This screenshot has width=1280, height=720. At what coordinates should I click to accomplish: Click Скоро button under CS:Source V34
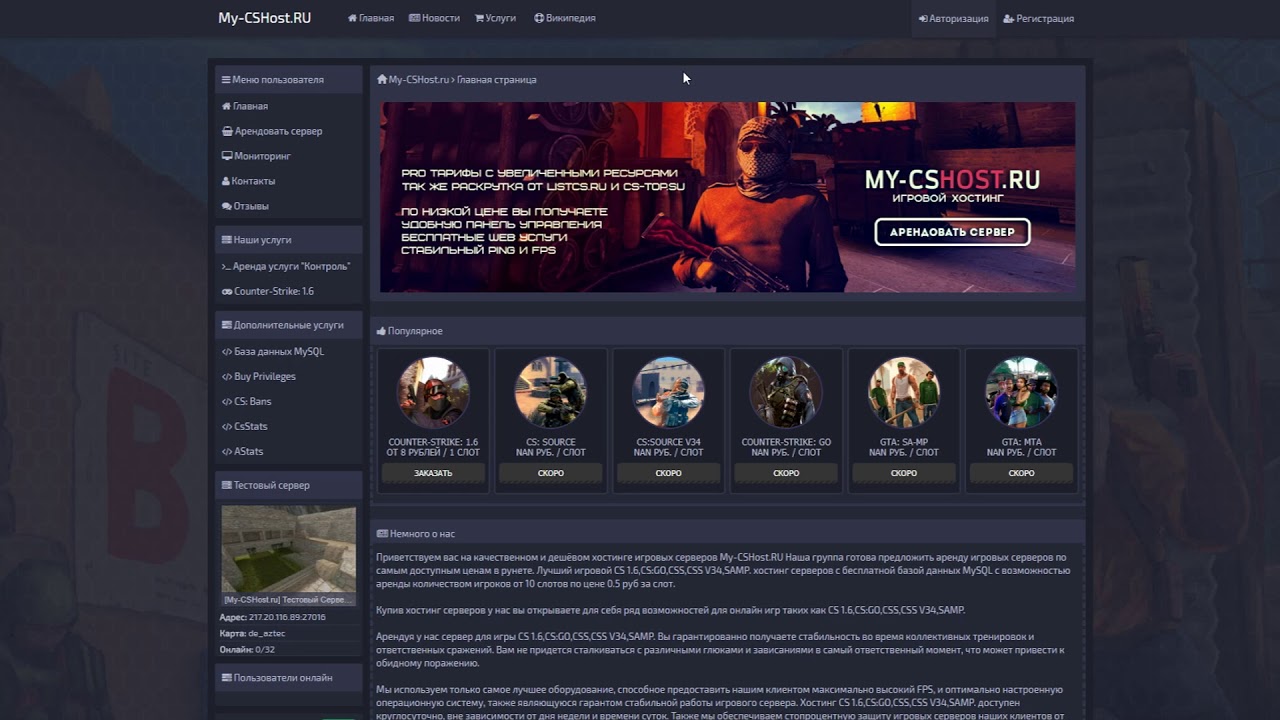tap(669, 473)
